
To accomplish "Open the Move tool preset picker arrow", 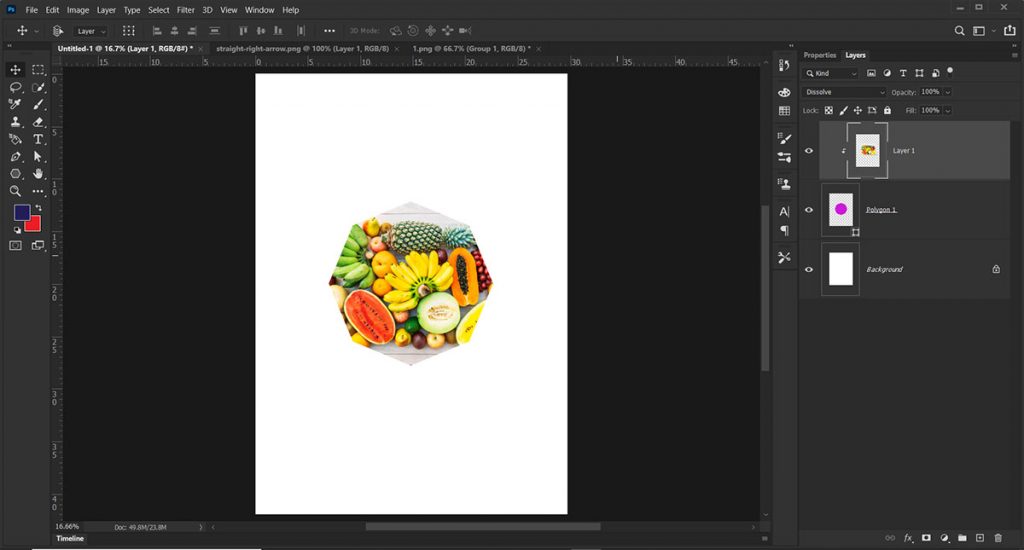I will coord(36,31).
